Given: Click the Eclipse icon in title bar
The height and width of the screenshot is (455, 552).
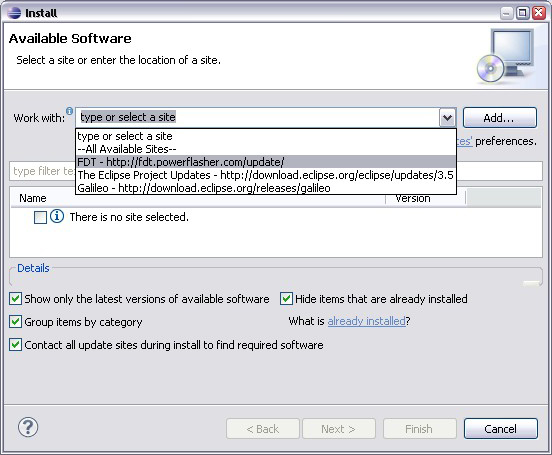Looking at the screenshot, I should point(14,13).
